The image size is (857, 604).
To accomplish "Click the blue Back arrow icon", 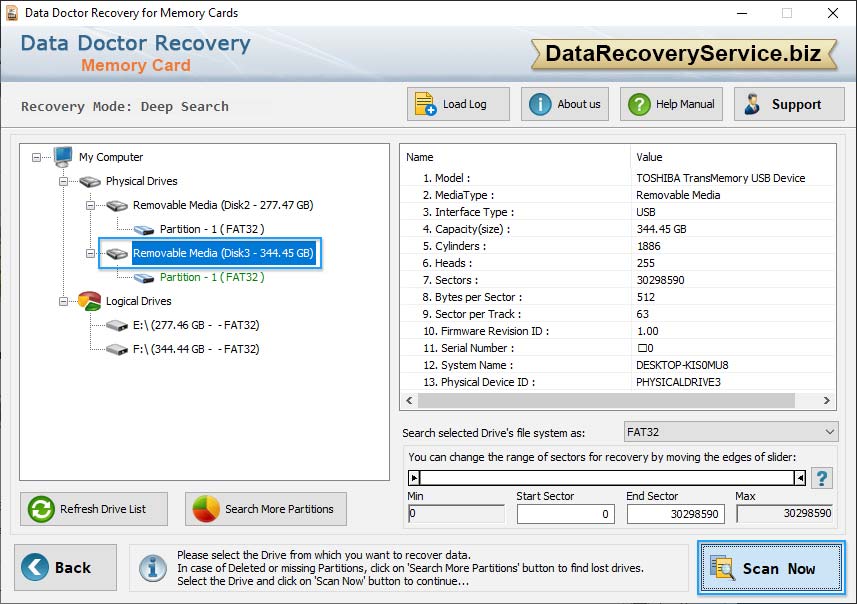I will tap(34, 567).
